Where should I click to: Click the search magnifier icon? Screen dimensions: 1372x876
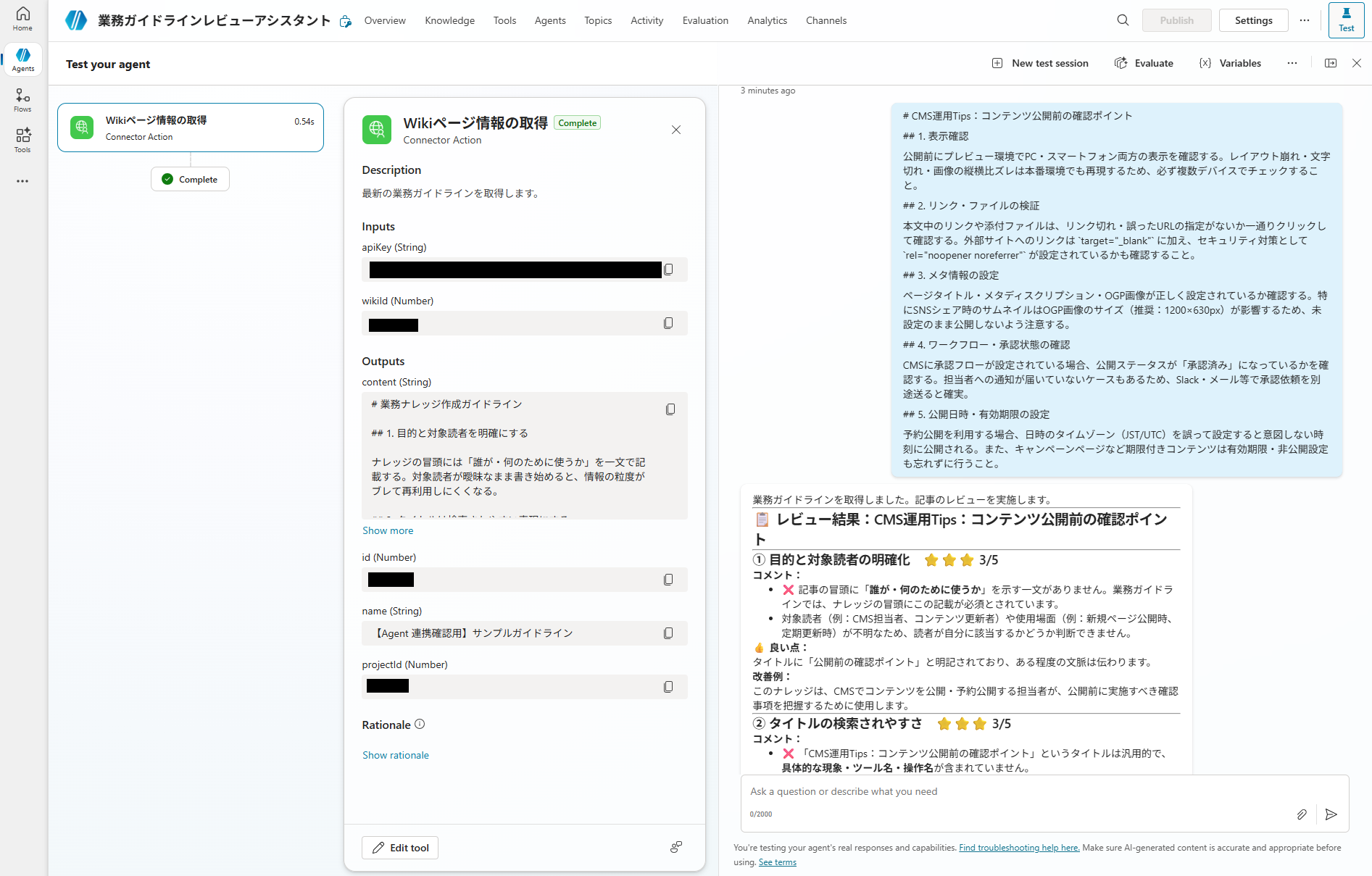(x=1123, y=20)
